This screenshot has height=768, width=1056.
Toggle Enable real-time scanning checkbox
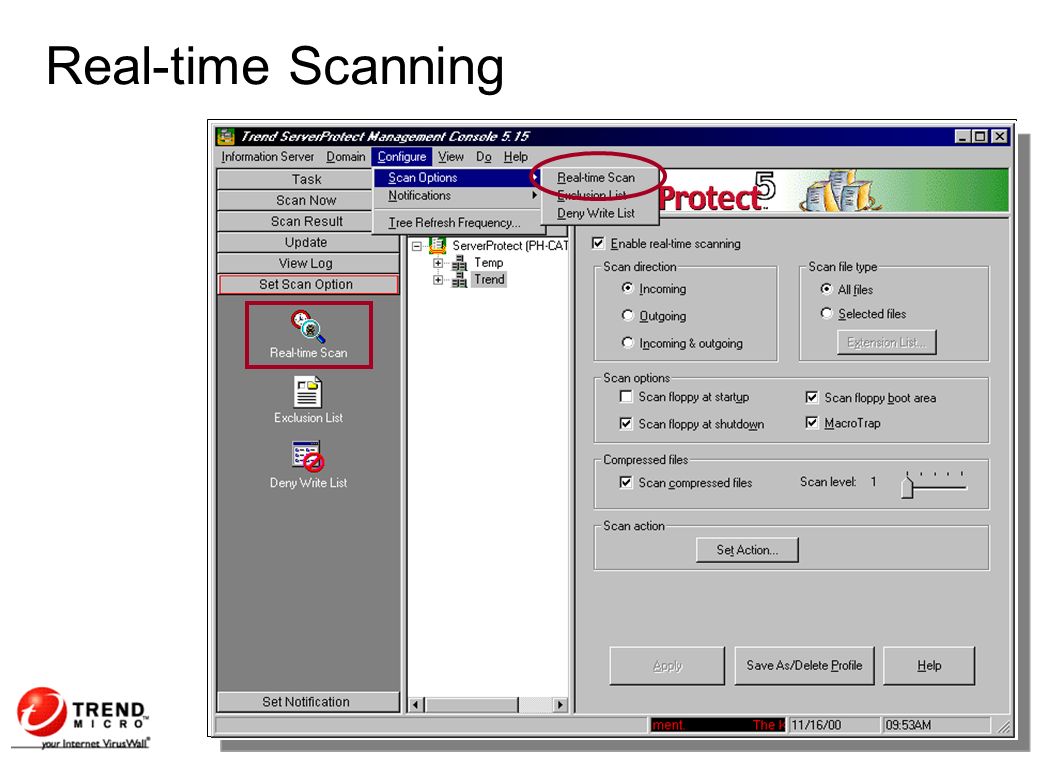[598, 243]
